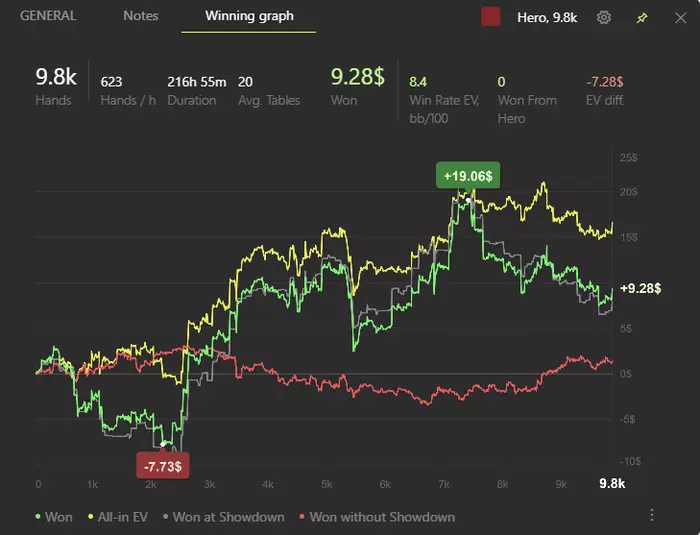Open the settings gear icon
This screenshot has height=535, width=700.
(x=604, y=17)
